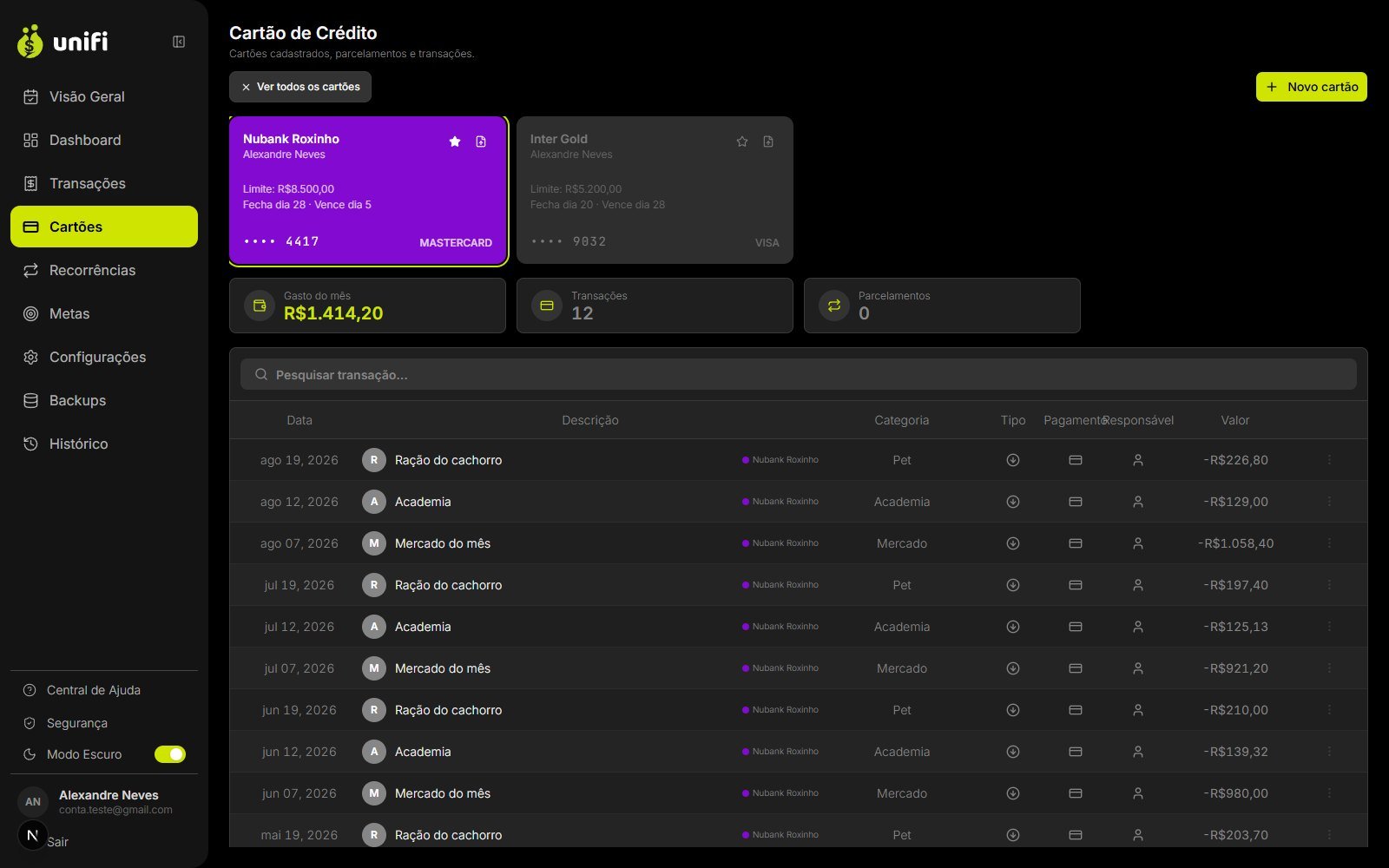Select the Nubank Roxinho purple card
The width and height of the screenshot is (1389, 868).
368,190
